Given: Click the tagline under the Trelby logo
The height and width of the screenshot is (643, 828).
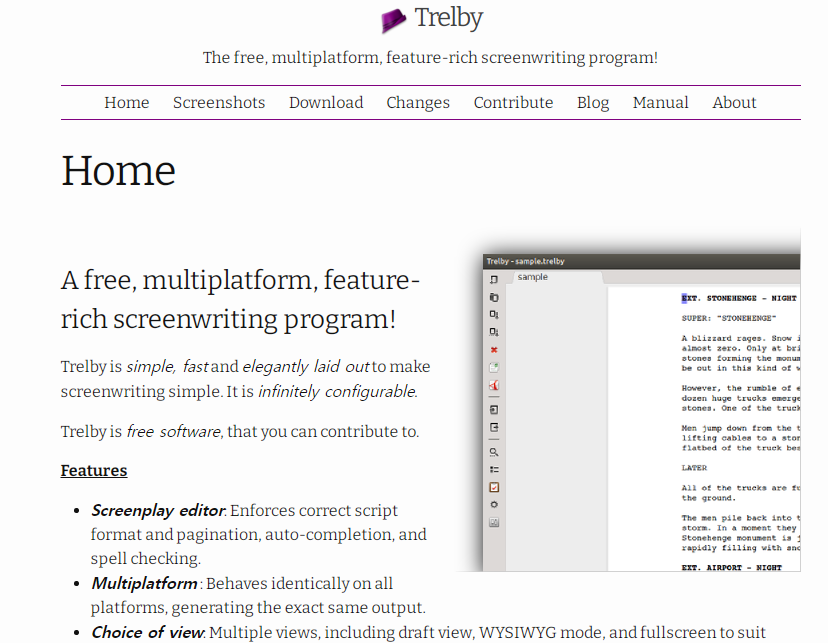Looking at the screenshot, I should click(430, 57).
